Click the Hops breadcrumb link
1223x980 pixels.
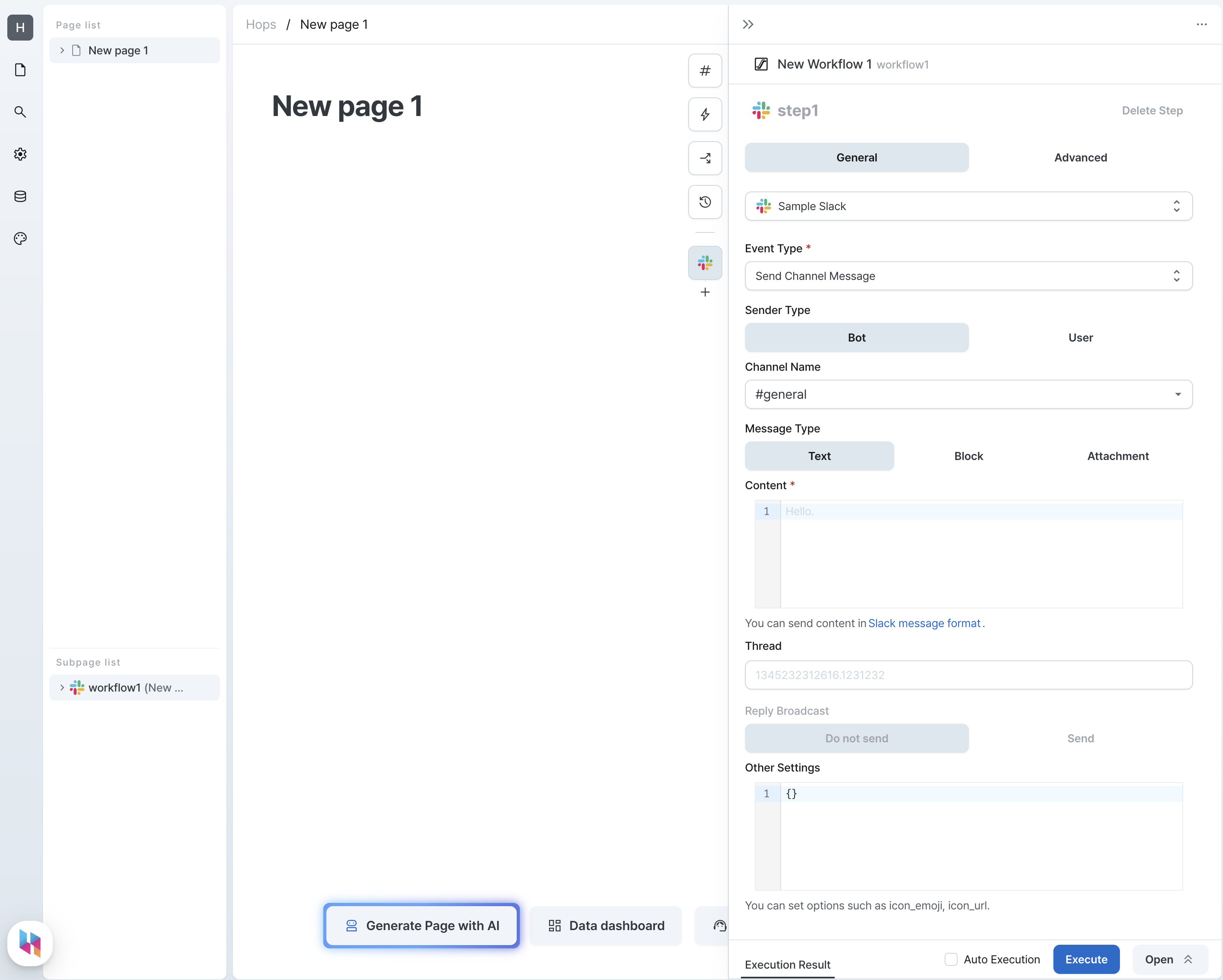[x=261, y=24]
